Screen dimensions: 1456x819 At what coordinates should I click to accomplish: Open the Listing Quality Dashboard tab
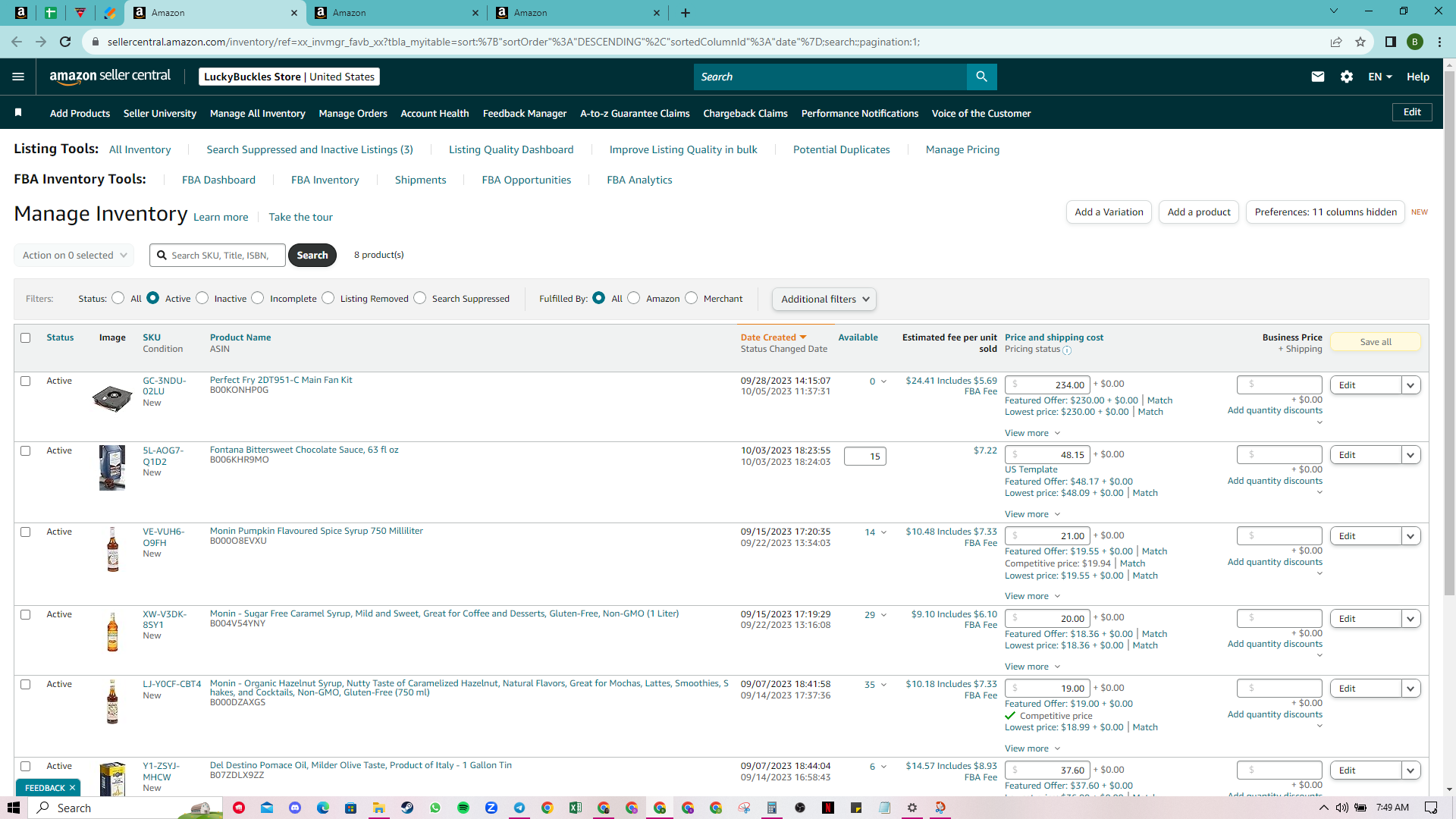(x=511, y=149)
